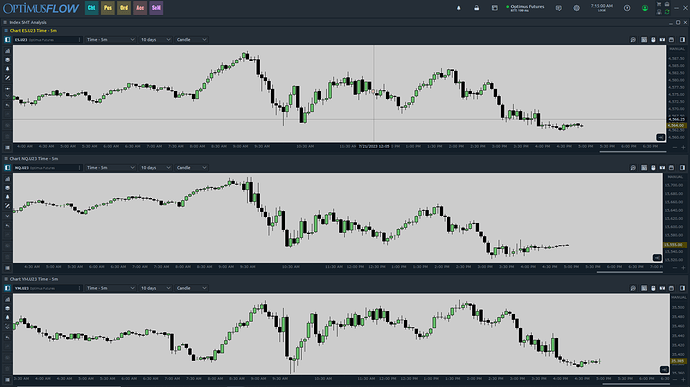Click the undo arrow in ES chart sidebar

(7, 105)
